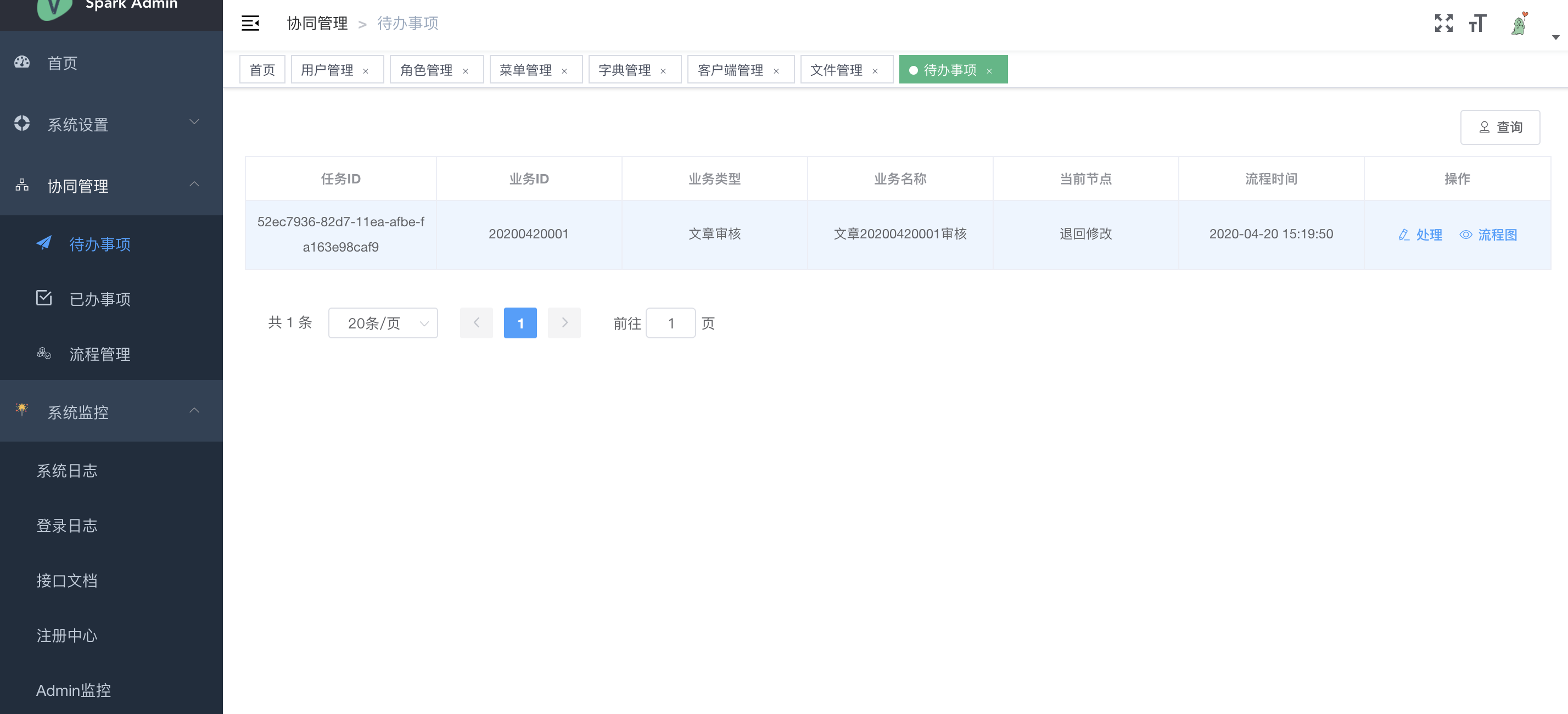
Task: Select 系统日志 in the sidebar menu
Action: point(67,471)
